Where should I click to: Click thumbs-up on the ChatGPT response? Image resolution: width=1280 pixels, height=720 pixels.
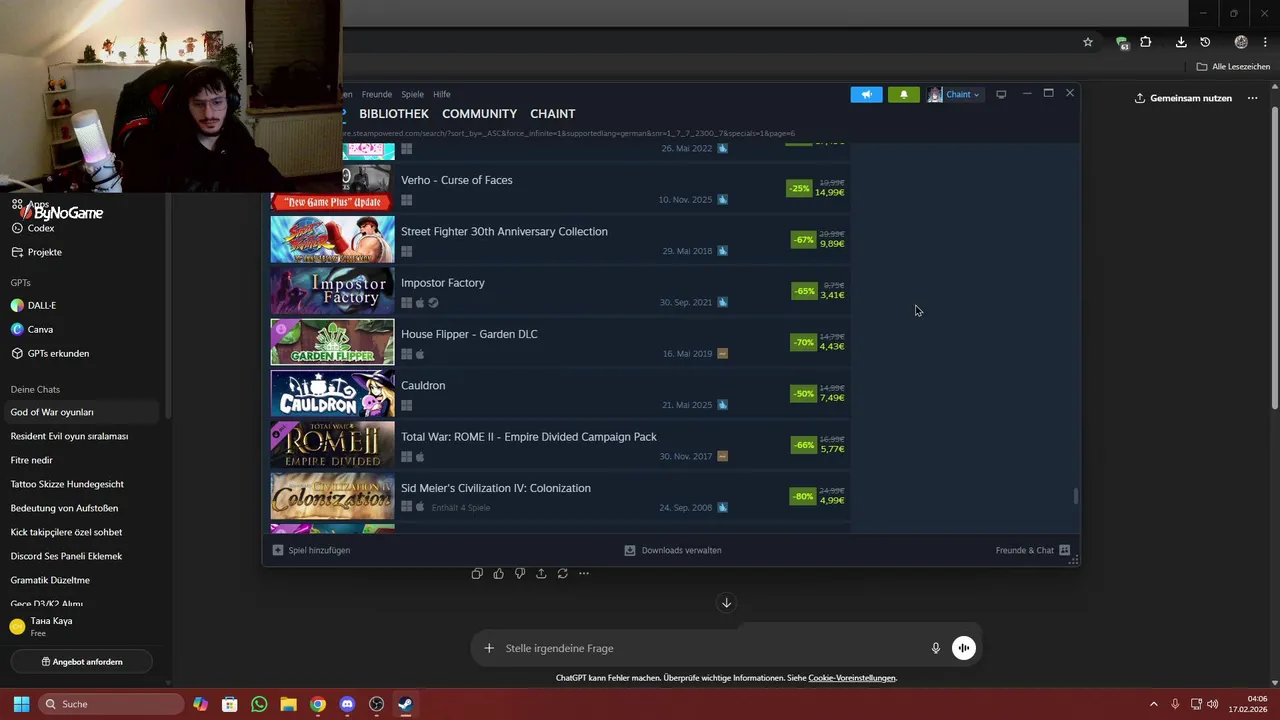498,573
